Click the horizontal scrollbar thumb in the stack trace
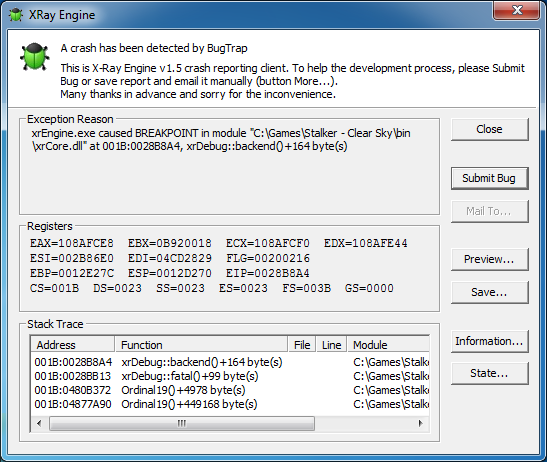Image resolution: width=547 pixels, height=462 pixels. pos(182,424)
